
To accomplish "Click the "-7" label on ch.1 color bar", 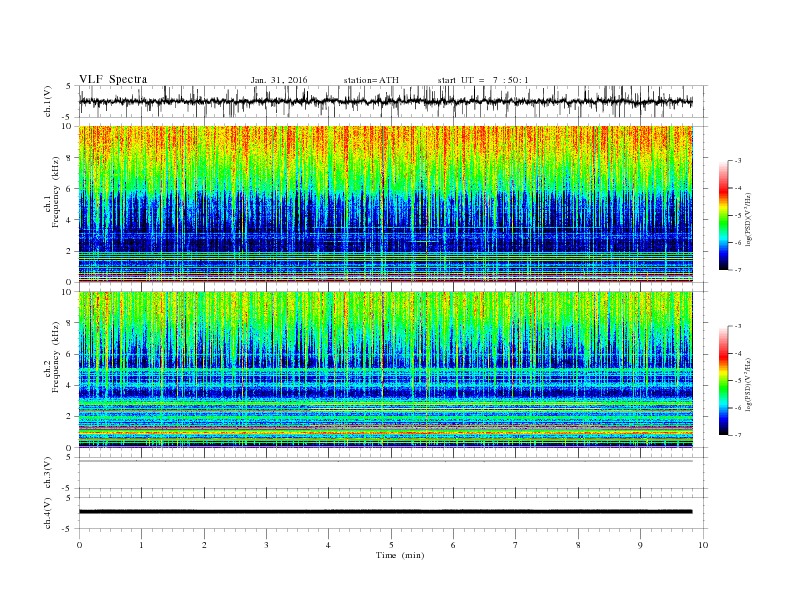I will [738, 270].
